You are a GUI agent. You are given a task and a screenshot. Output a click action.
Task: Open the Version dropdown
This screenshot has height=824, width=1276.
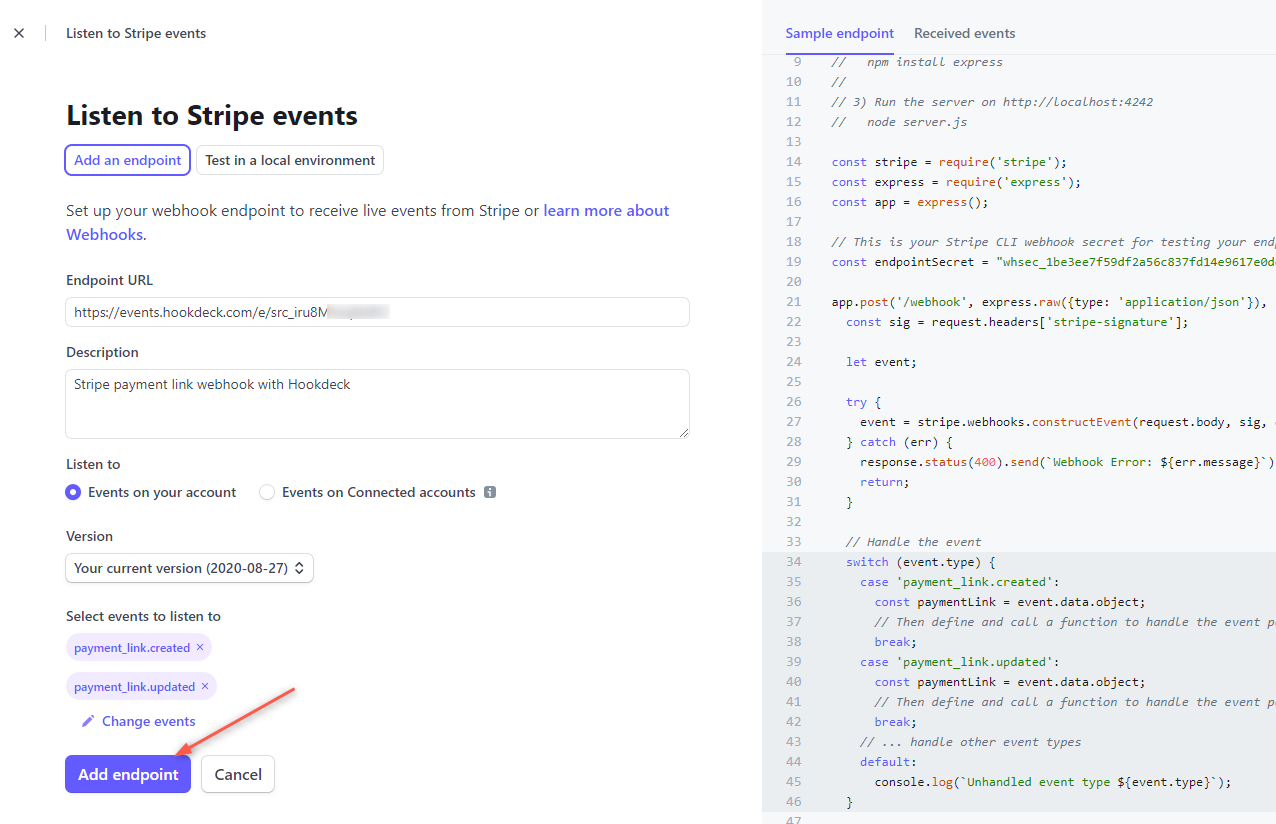(x=190, y=568)
